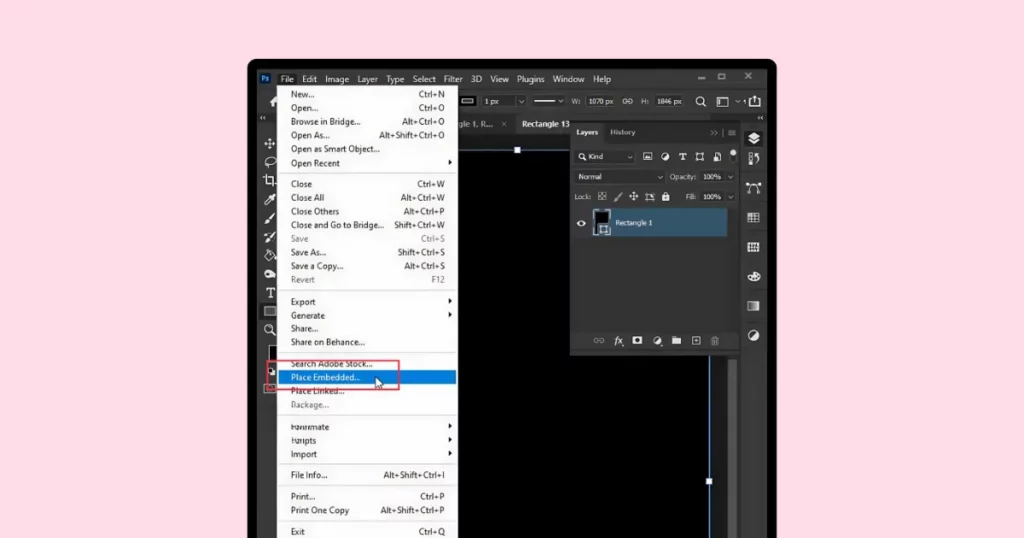Select the Type tool
Screen dimensions: 1024x538
(270, 293)
